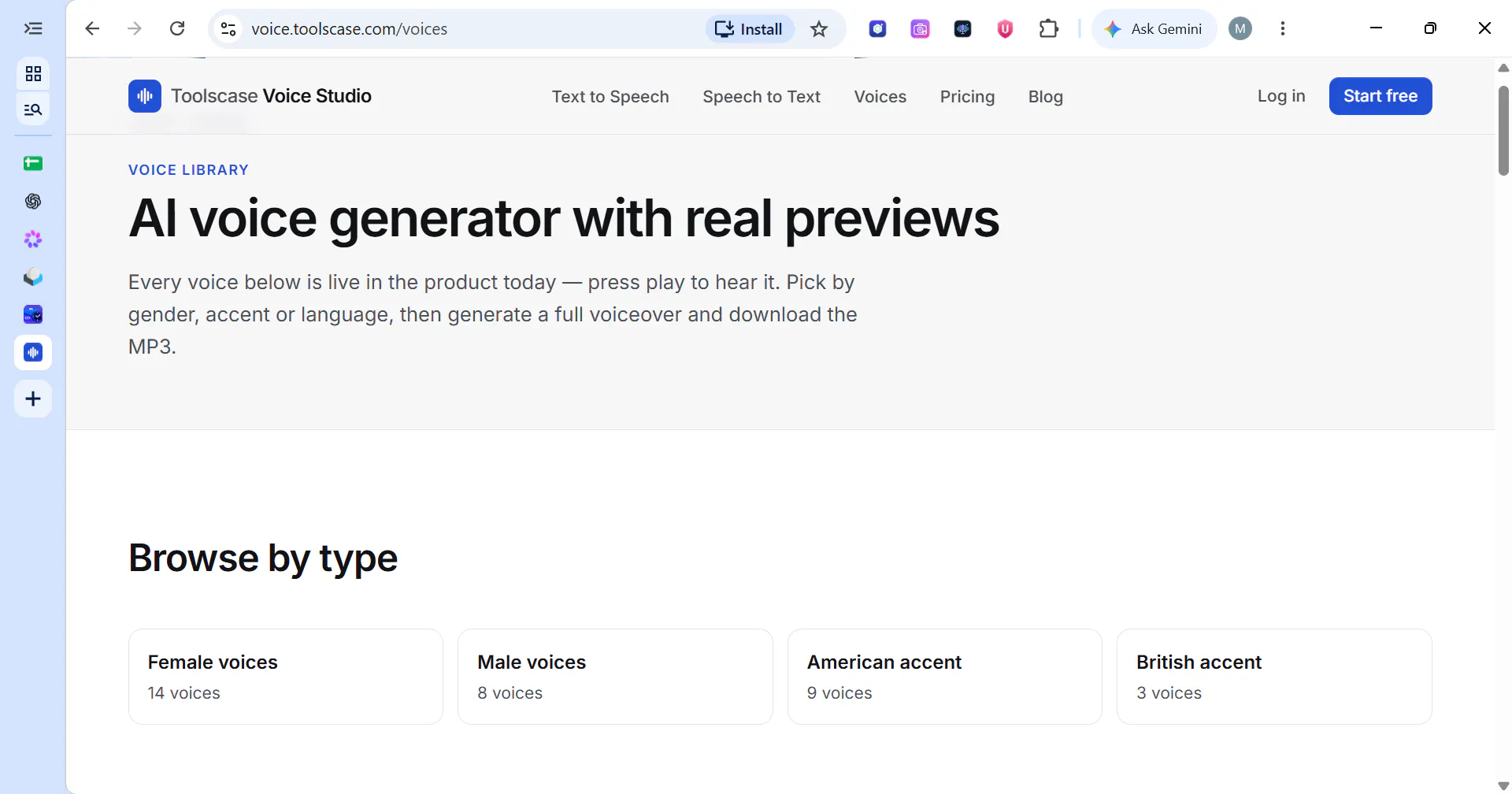The width and height of the screenshot is (1512, 794).
Task: Open the ChatGPT swirl sidebar icon
Action: point(33,202)
